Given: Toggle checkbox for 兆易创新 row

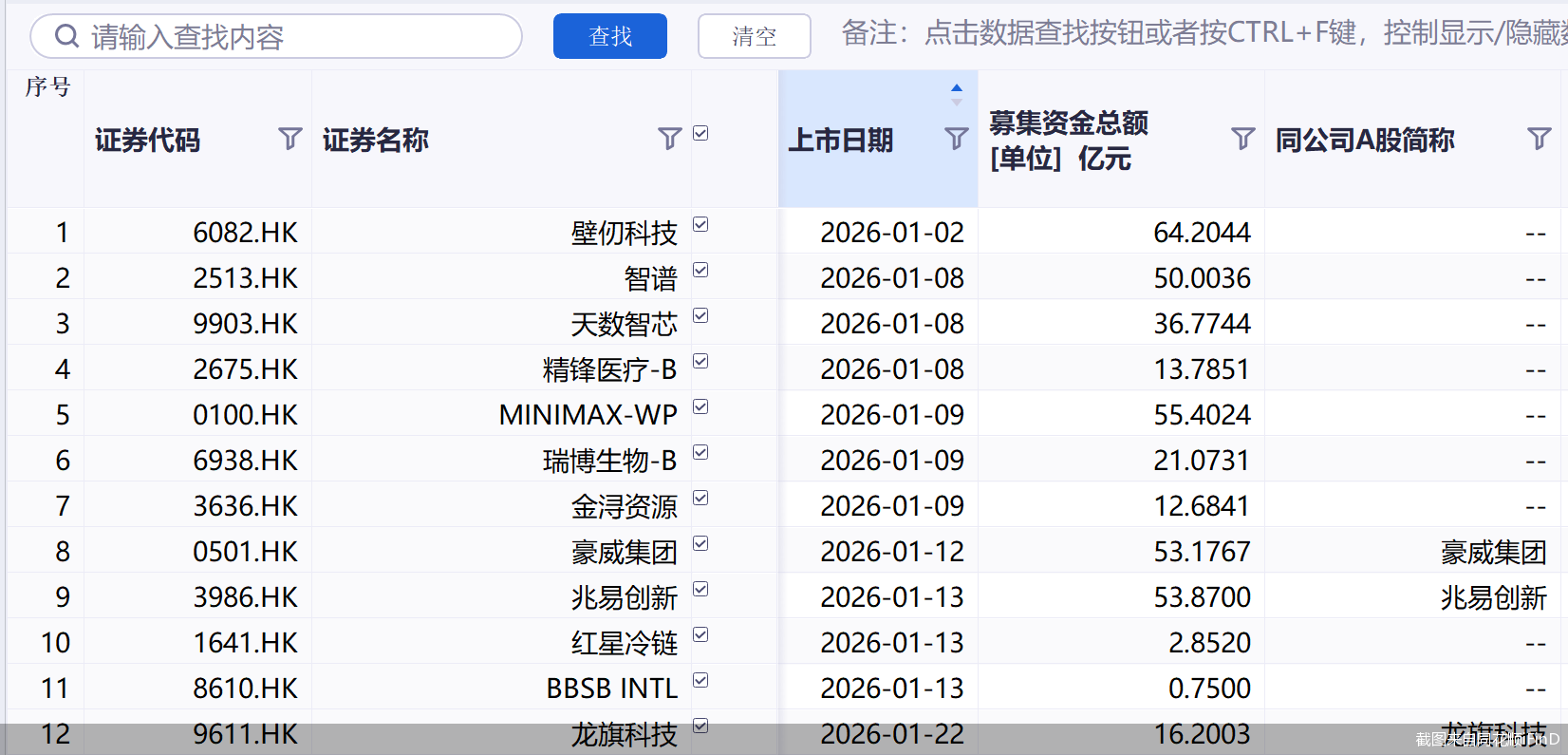Looking at the screenshot, I should click(x=700, y=589).
